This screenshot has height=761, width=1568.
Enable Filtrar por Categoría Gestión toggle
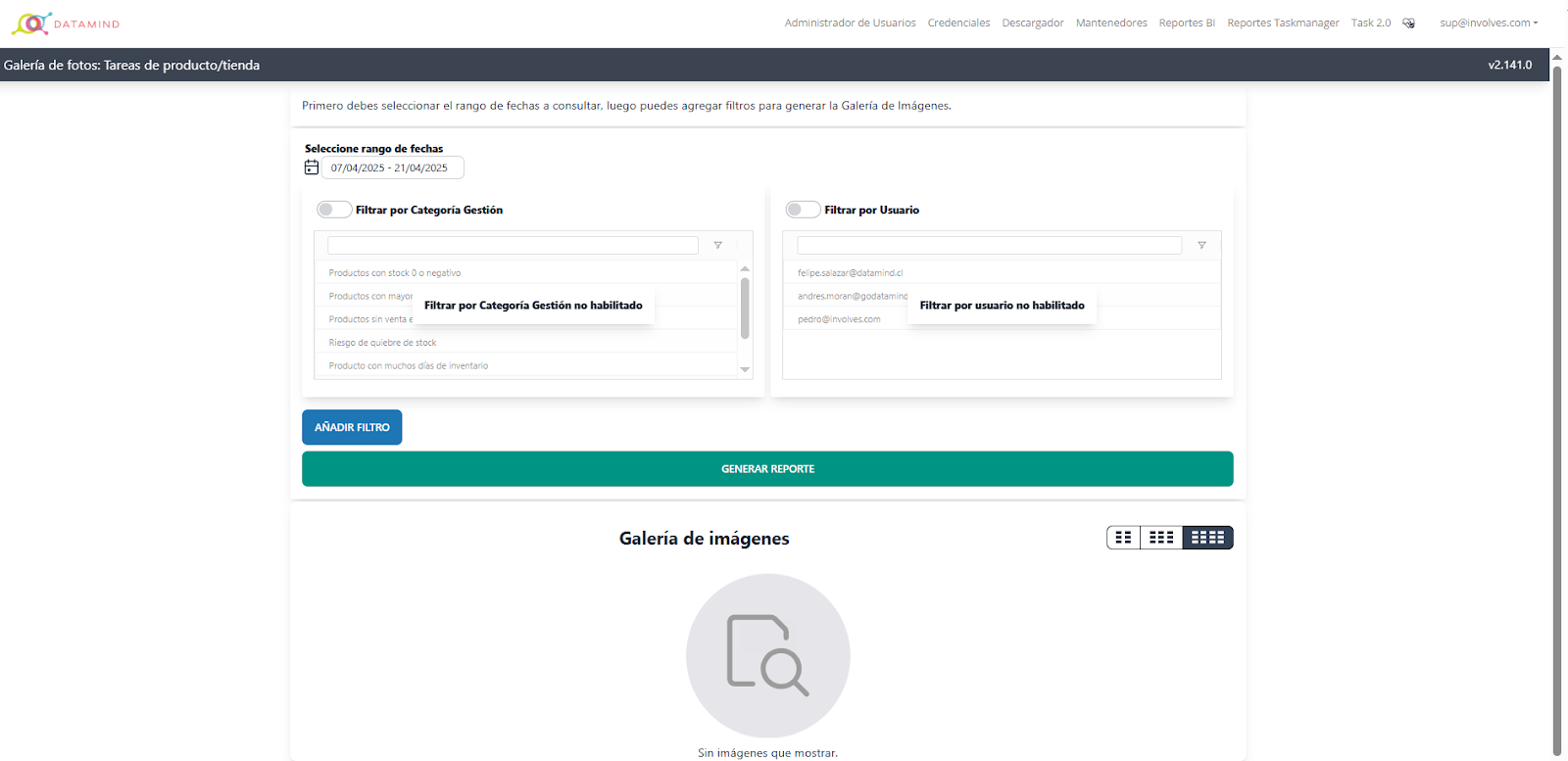coord(334,210)
